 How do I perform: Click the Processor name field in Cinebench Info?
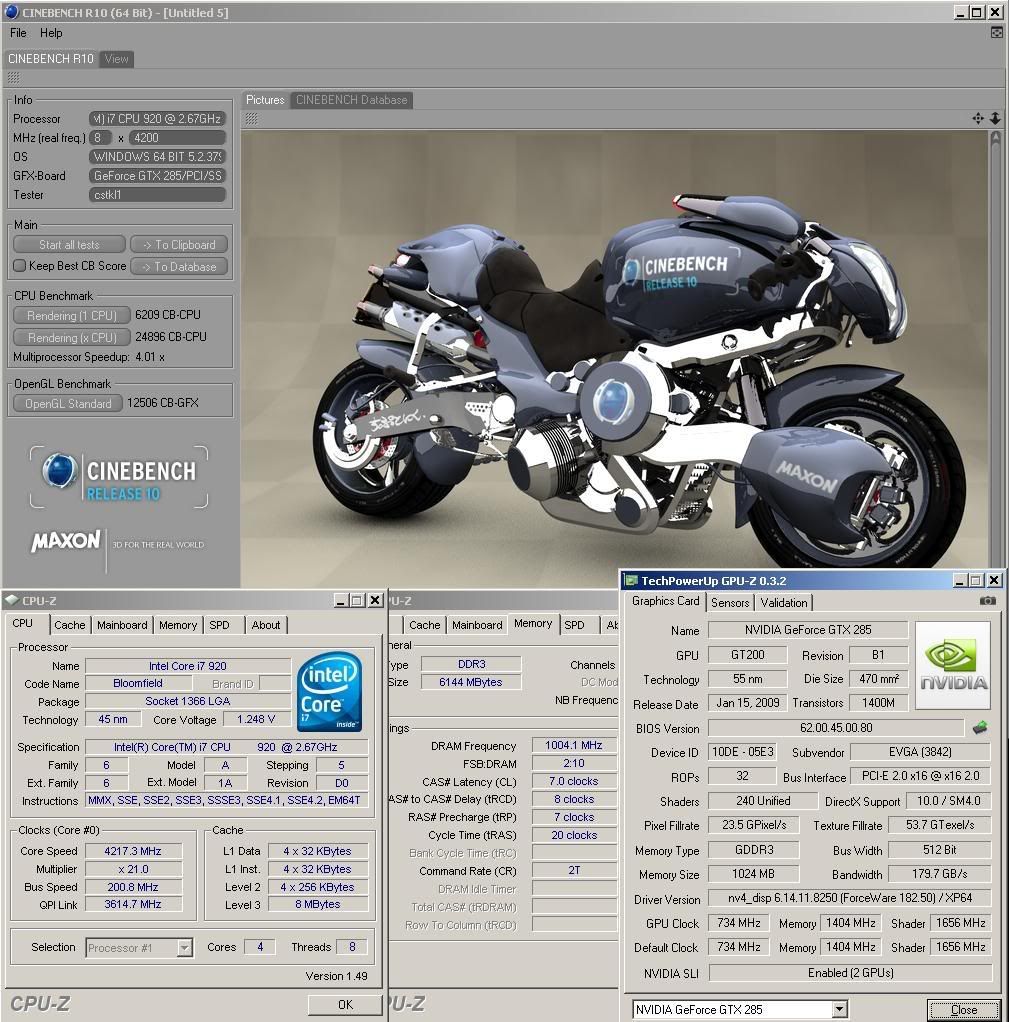tap(157, 119)
